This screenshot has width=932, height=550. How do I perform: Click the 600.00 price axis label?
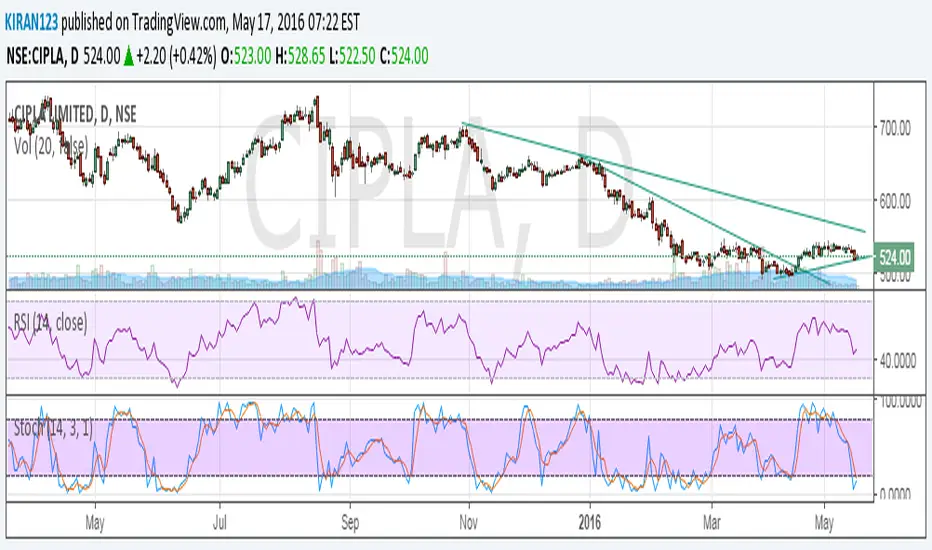pos(895,201)
